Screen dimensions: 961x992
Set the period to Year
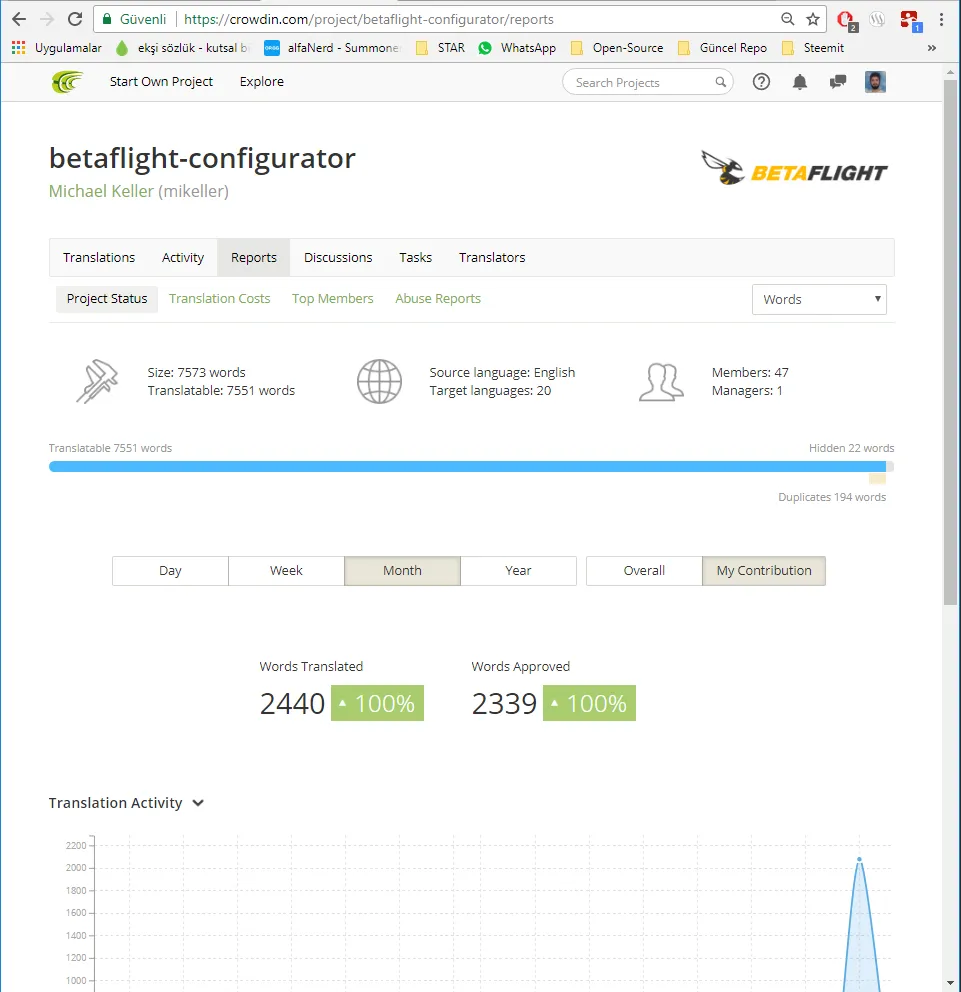click(518, 571)
